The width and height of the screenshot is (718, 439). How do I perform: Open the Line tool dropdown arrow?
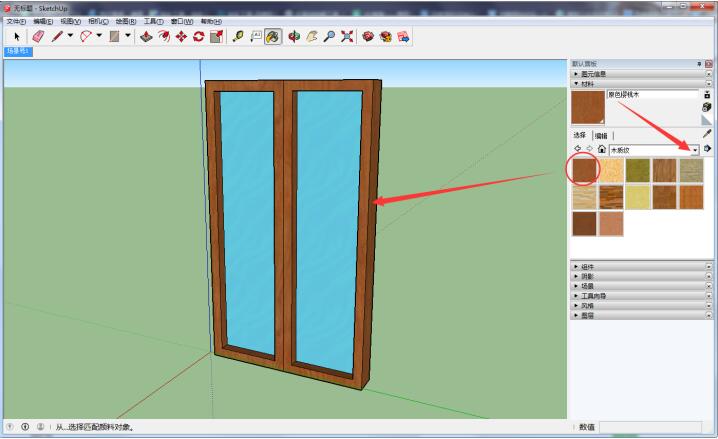tap(70, 36)
